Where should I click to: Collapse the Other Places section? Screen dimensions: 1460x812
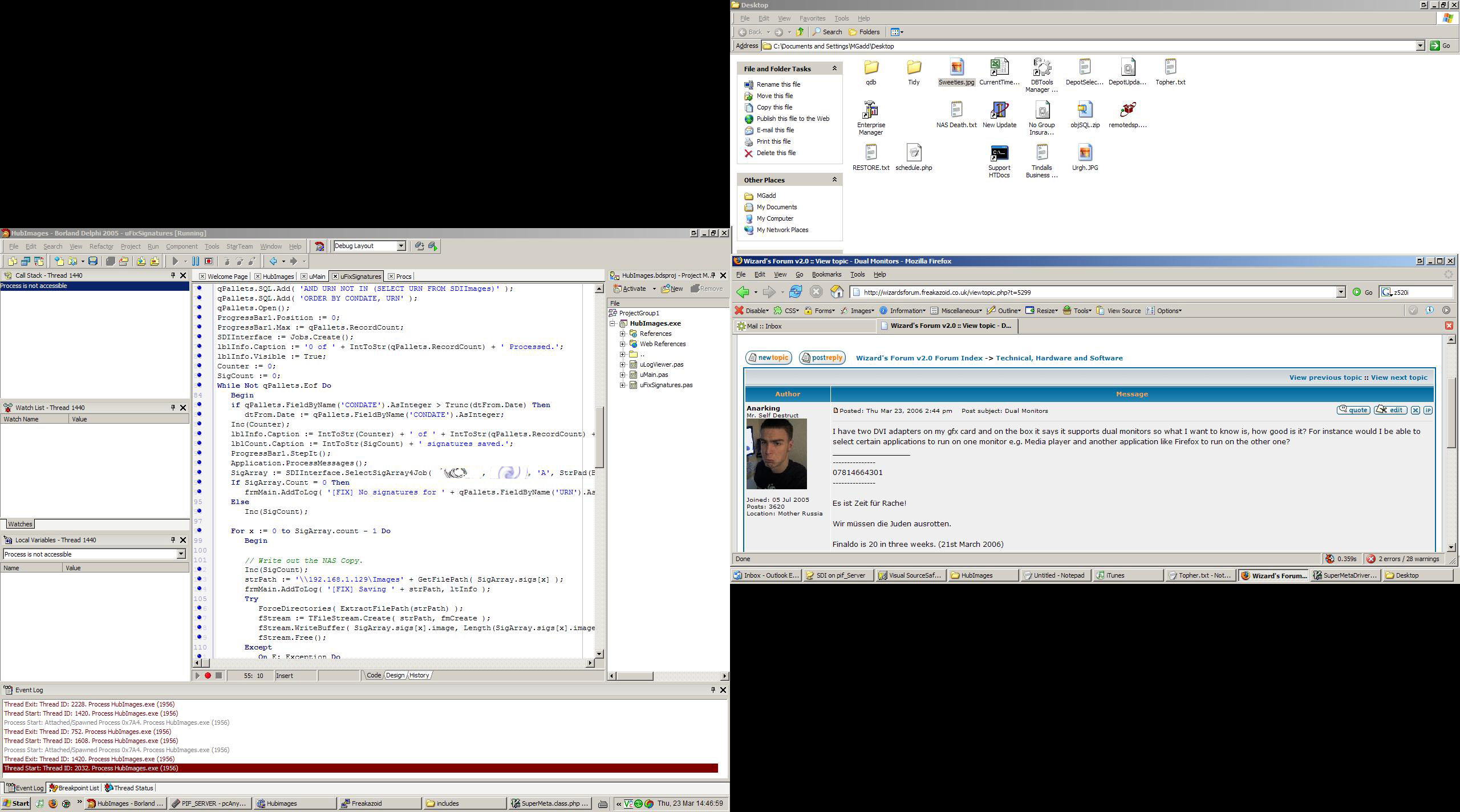click(x=834, y=180)
